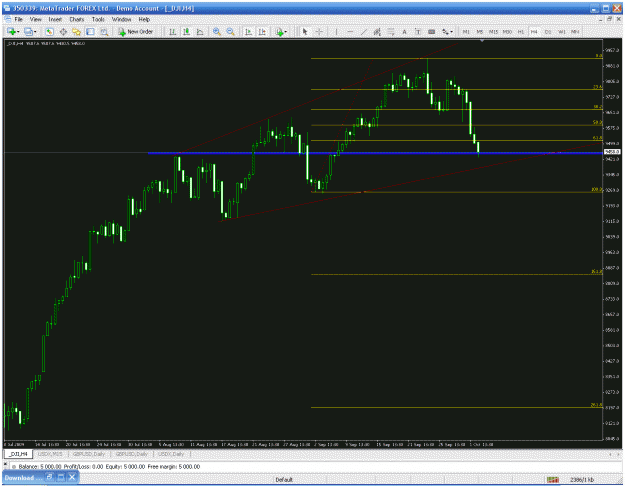Switch to Line Chart display
The height and width of the screenshot is (486, 625).
tap(200, 31)
